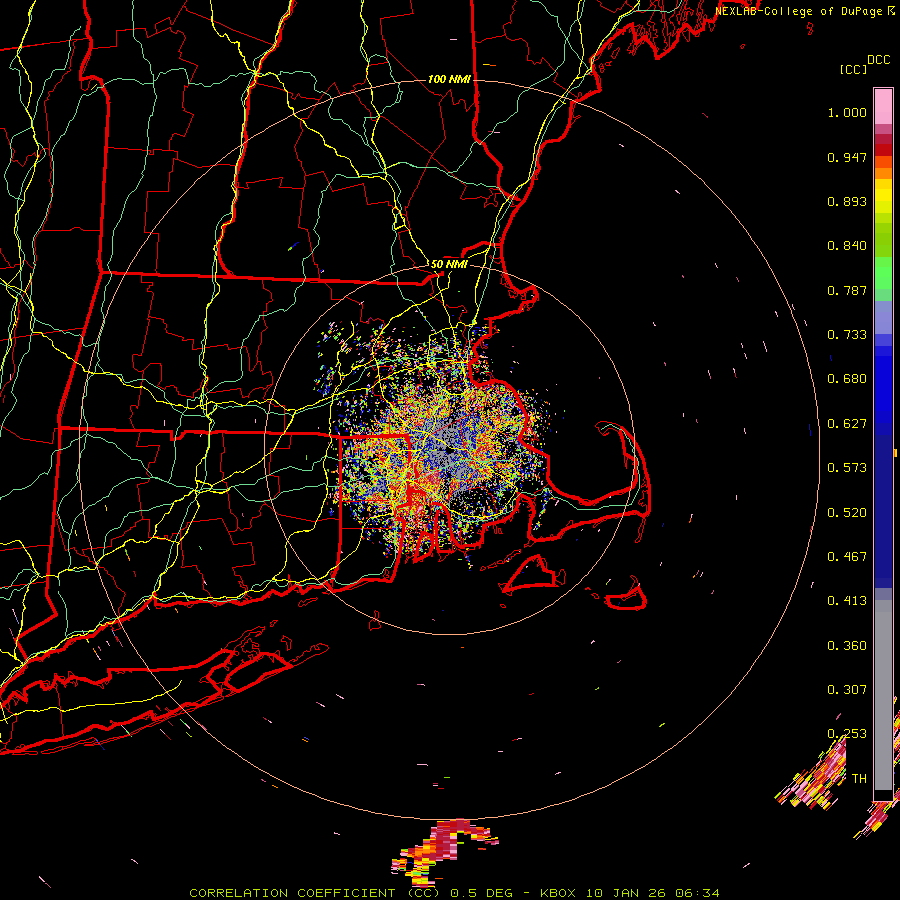Select the 0.360 scale value
The width and height of the screenshot is (900, 900).
click(847, 646)
